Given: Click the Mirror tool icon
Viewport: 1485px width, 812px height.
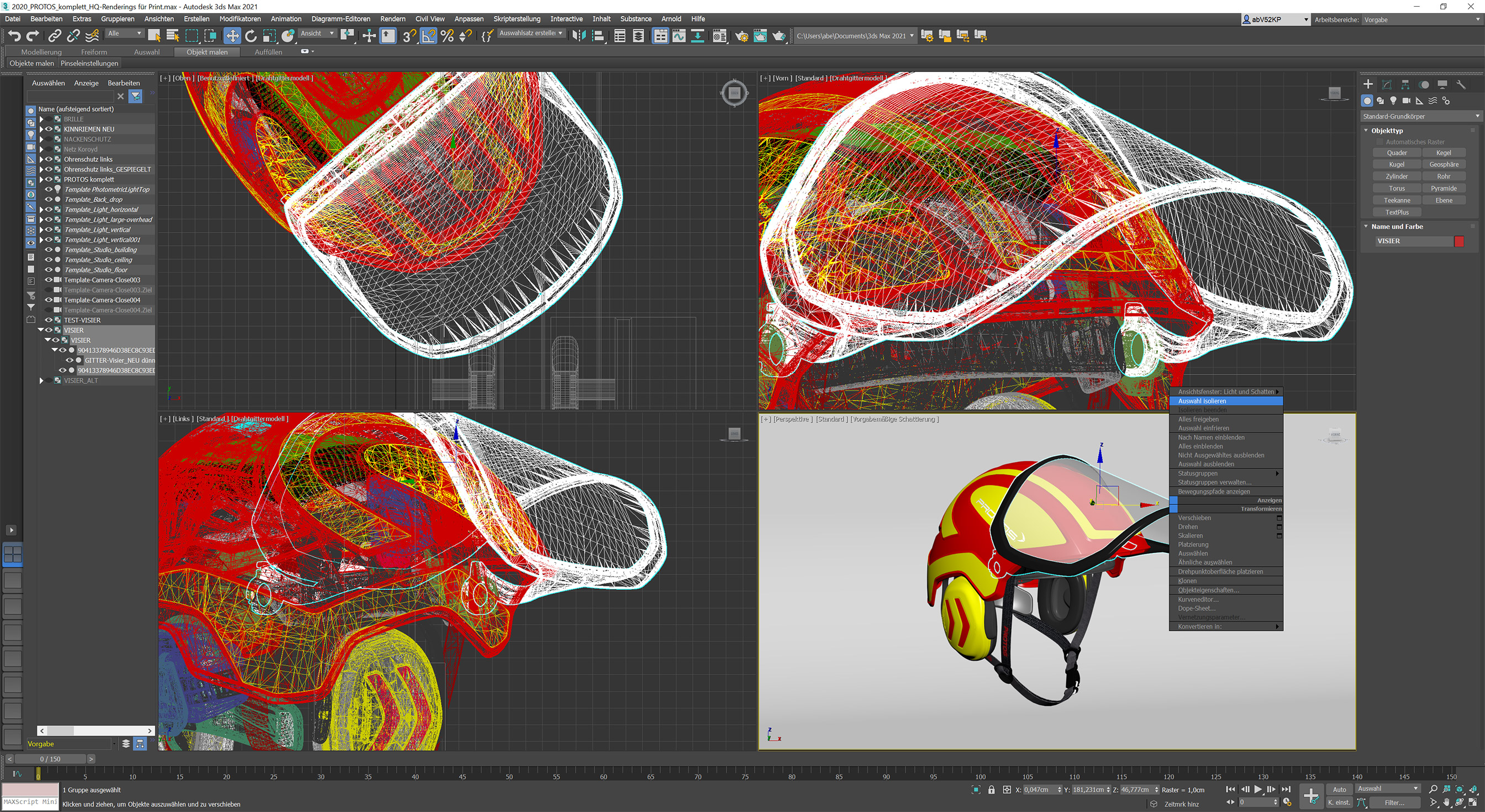Looking at the screenshot, I should point(579,36).
